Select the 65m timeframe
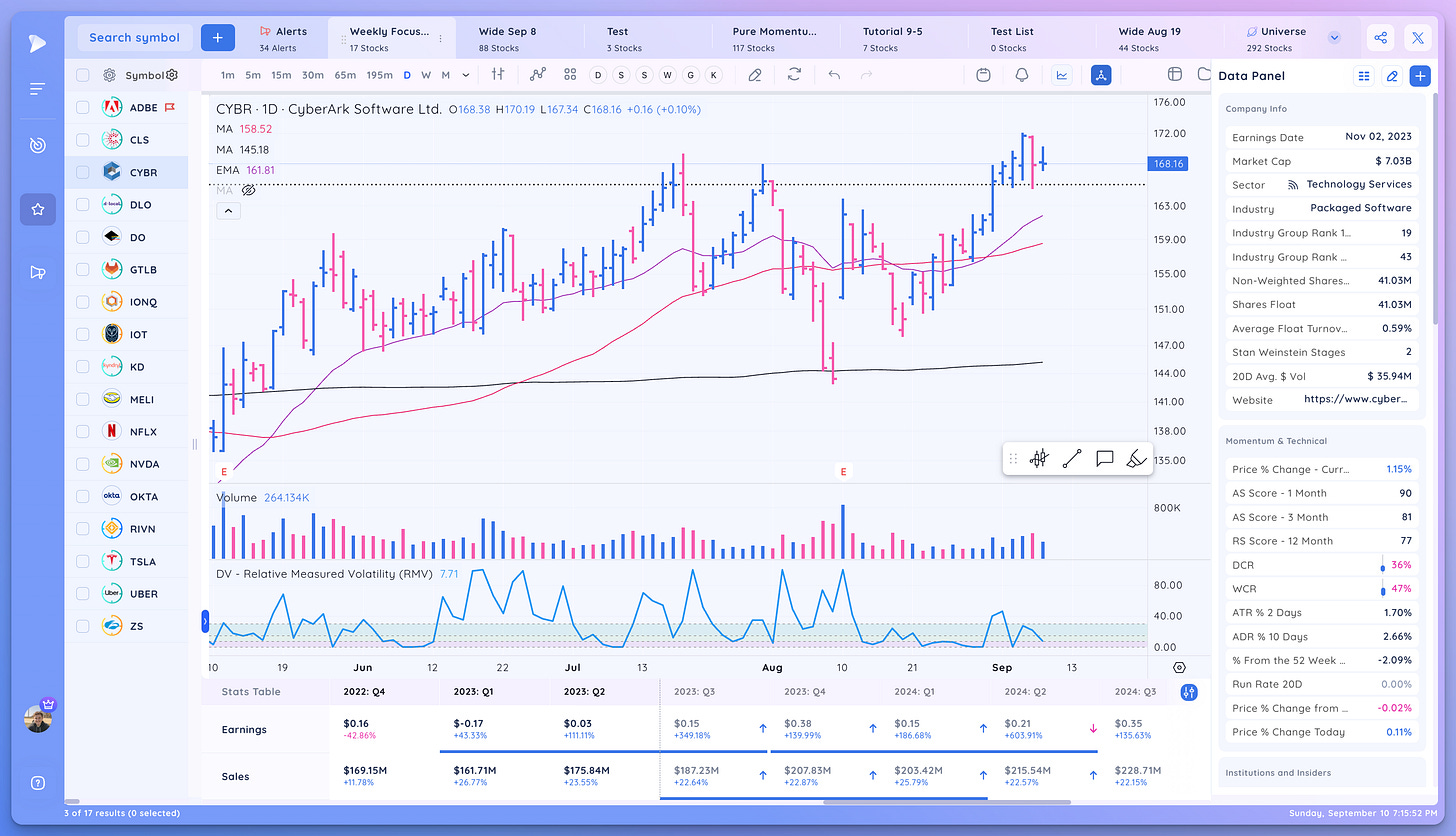This screenshot has width=1456, height=836. 345,75
